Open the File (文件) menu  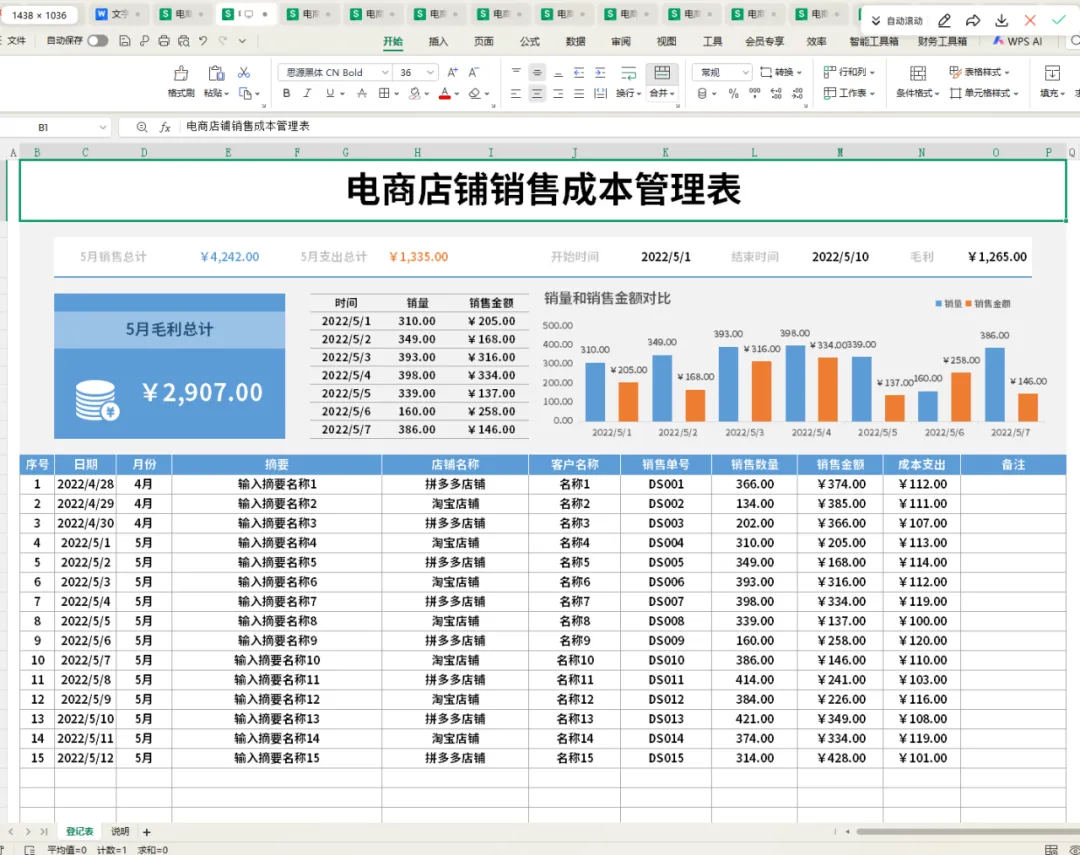coord(17,41)
